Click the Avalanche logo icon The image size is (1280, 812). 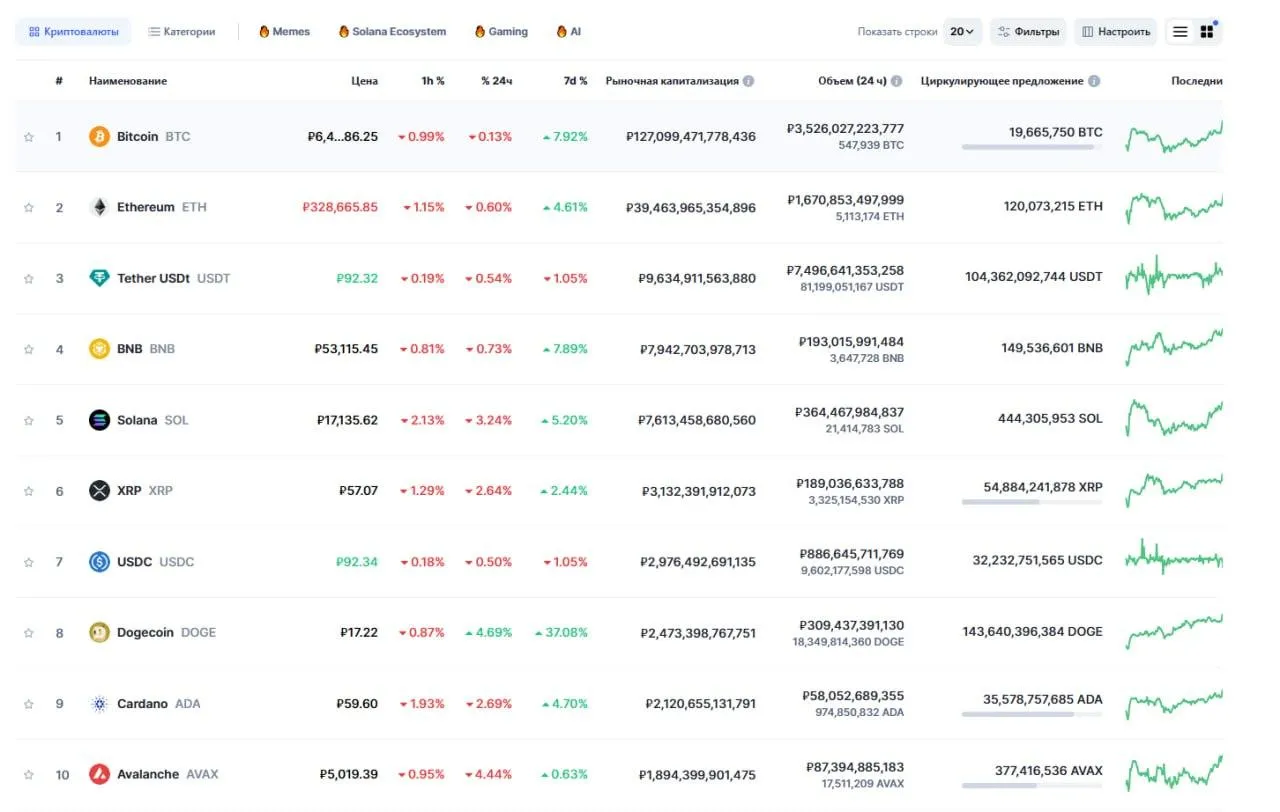[99, 774]
